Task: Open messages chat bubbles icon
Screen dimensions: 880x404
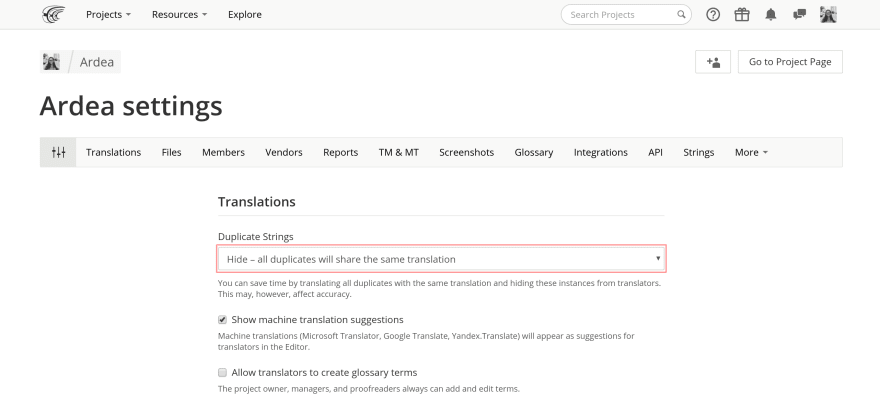Action: point(800,15)
